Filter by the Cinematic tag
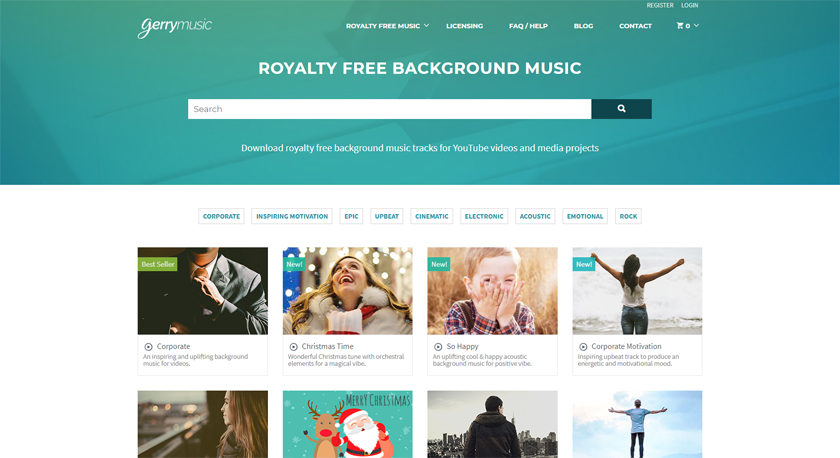 pos(432,216)
